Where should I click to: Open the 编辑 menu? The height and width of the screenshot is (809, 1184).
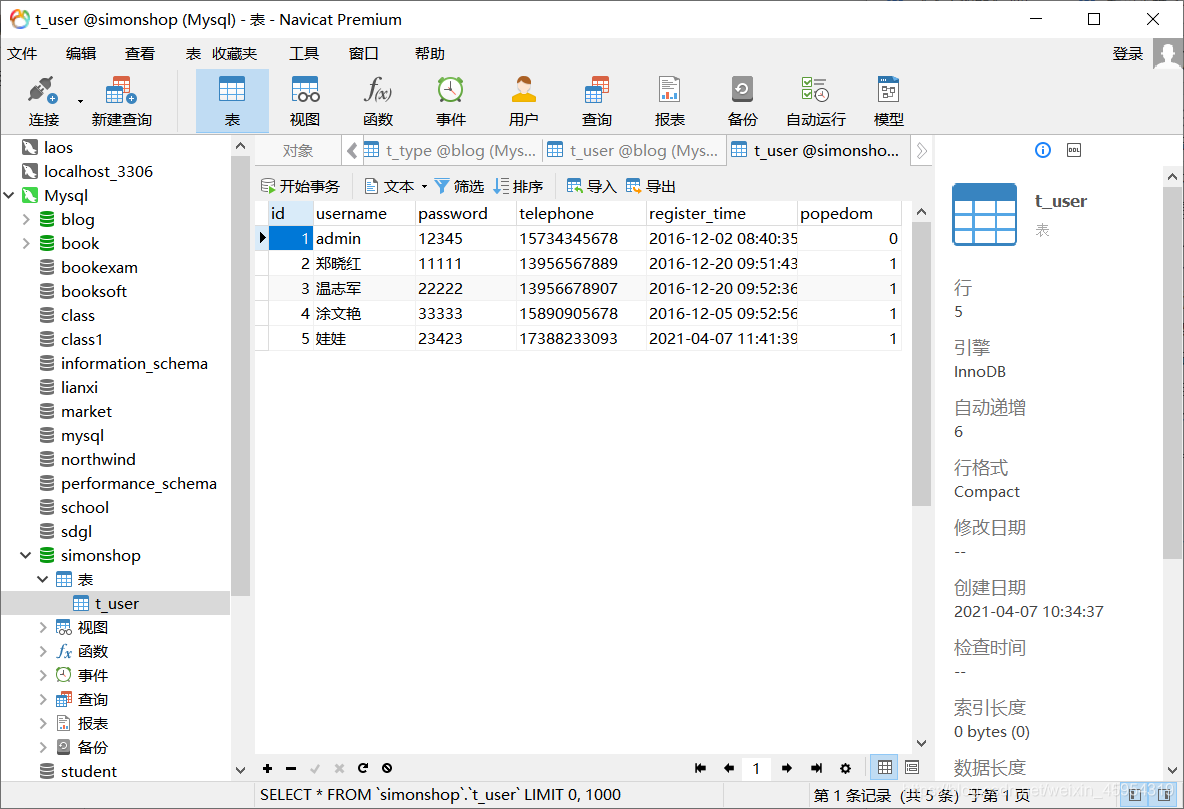(81, 54)
